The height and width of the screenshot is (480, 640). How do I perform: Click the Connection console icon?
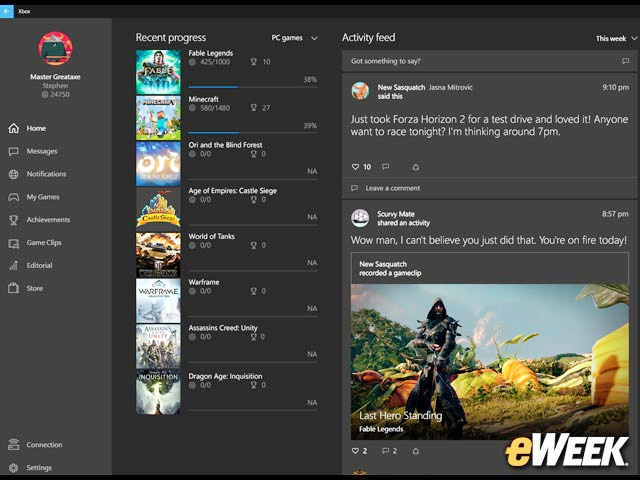(x=13, y=444)
